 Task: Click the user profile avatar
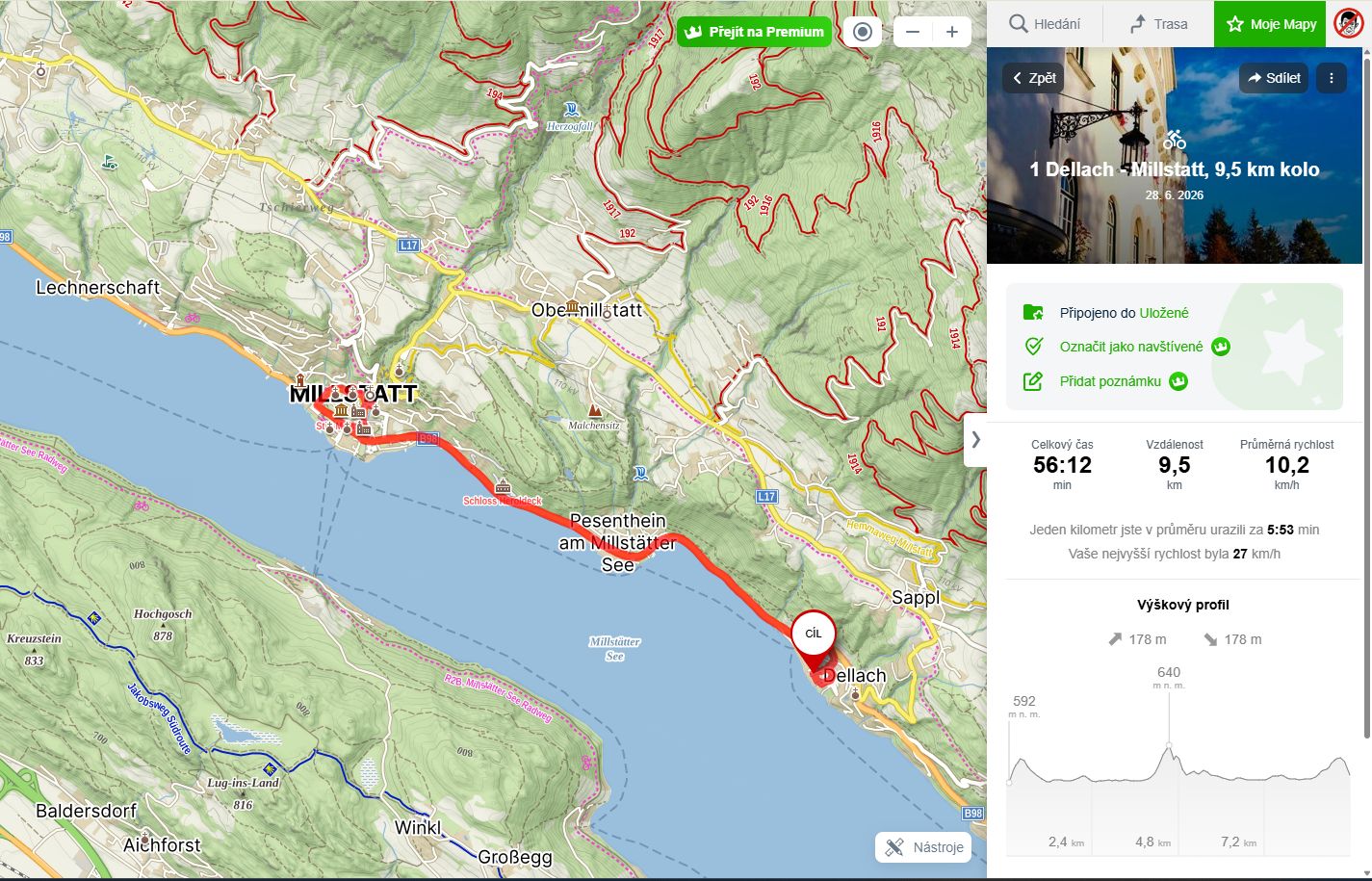point(1349,24)
